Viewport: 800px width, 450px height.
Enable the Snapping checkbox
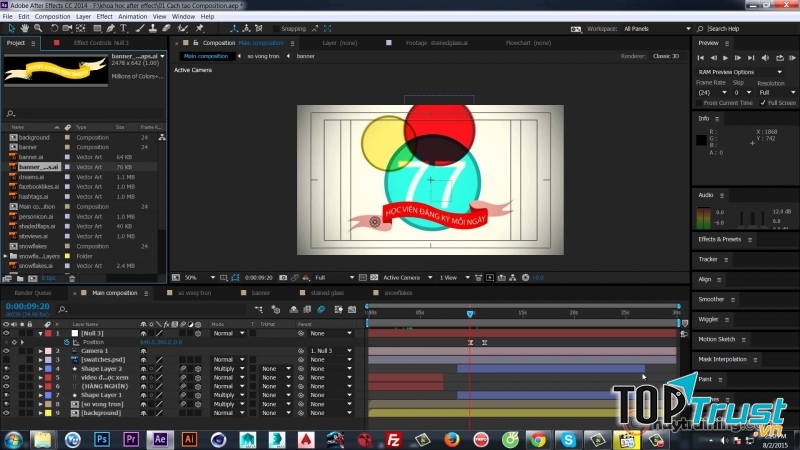274,29
